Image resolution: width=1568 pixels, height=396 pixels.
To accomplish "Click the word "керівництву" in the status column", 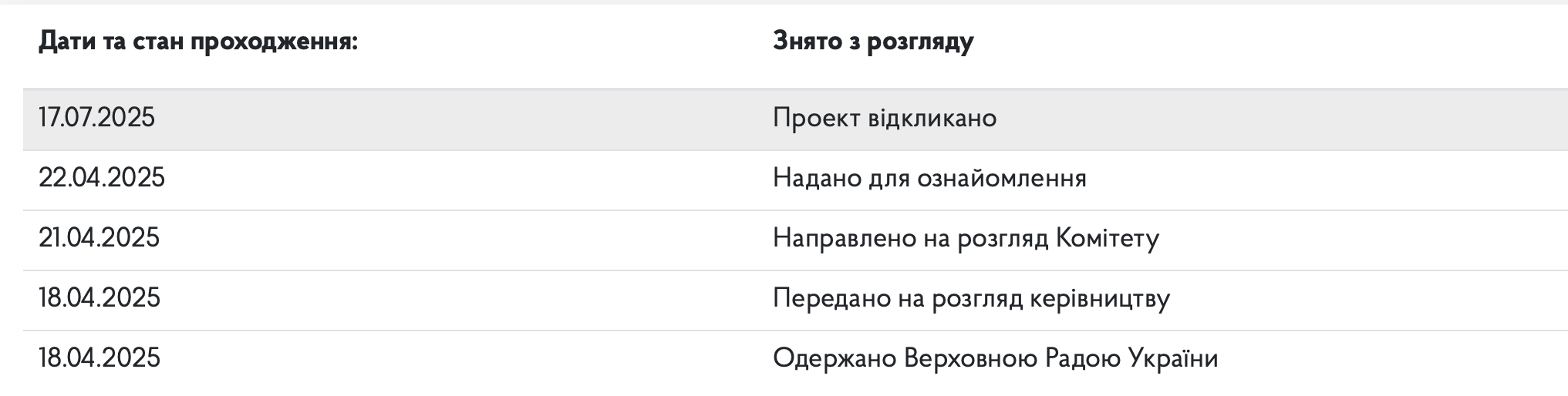I will [x=1100, y=298].
